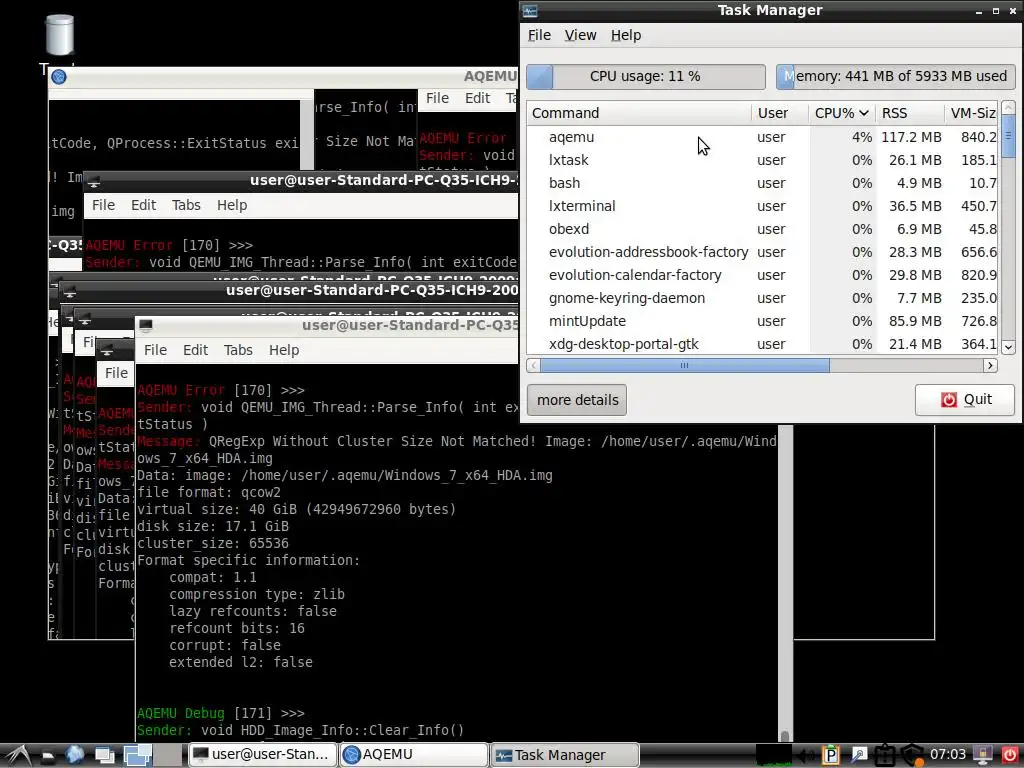Click the CPU usage monitor graph in the panel
1024x768 pixels.
774,755
